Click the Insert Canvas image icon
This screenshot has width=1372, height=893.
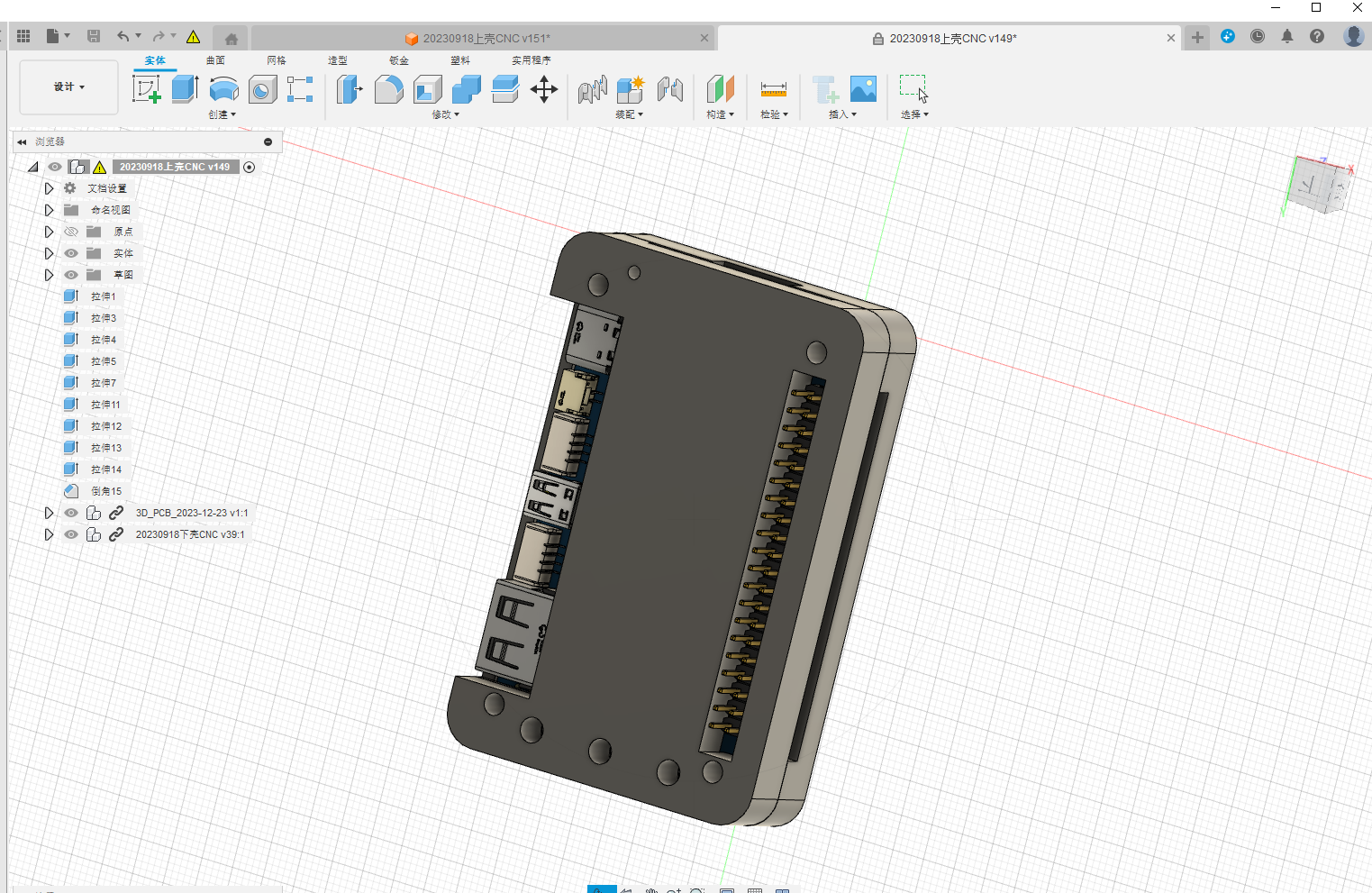tap(863, 88)
